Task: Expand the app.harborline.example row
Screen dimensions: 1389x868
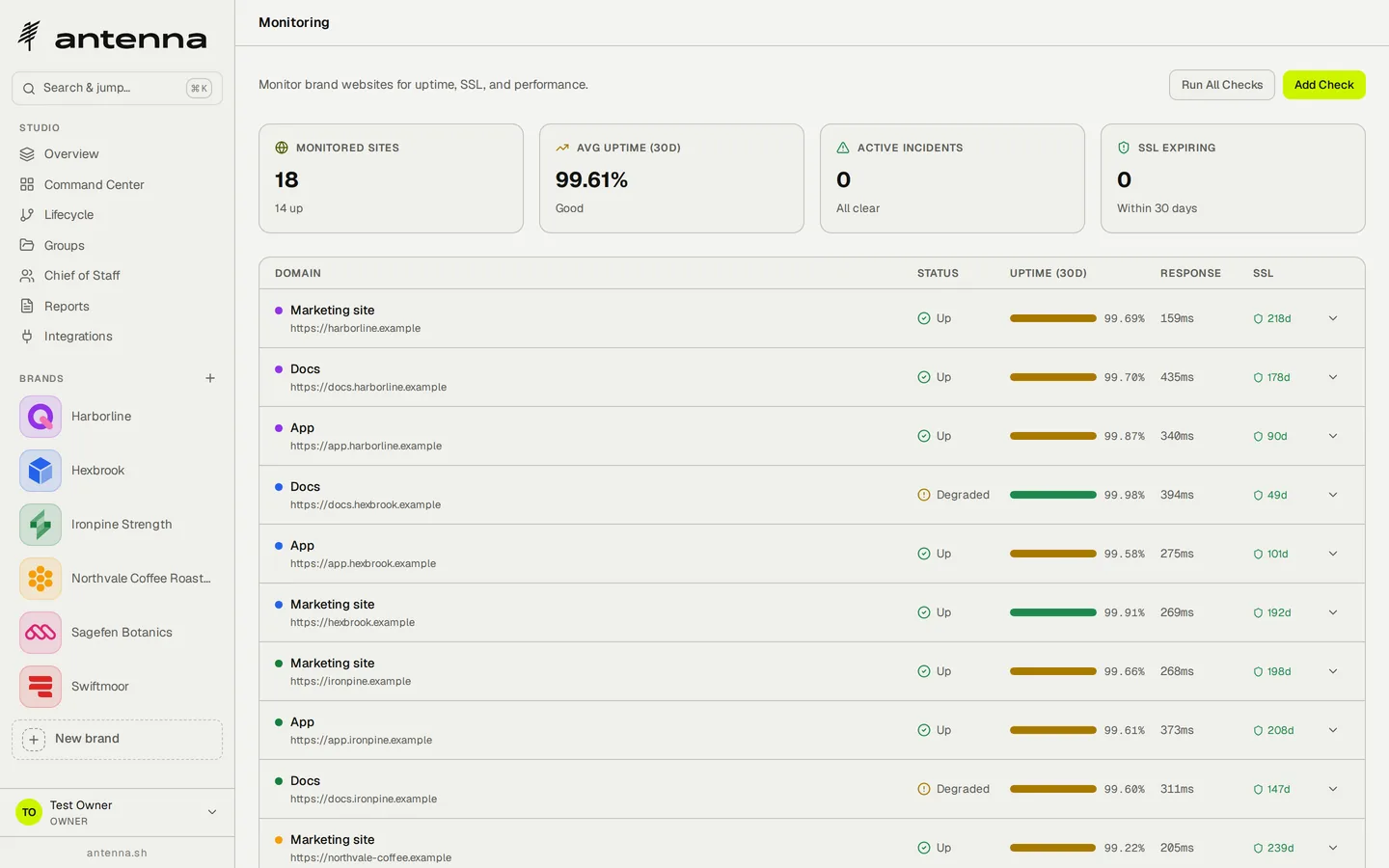Action: tap(1333, 436)
